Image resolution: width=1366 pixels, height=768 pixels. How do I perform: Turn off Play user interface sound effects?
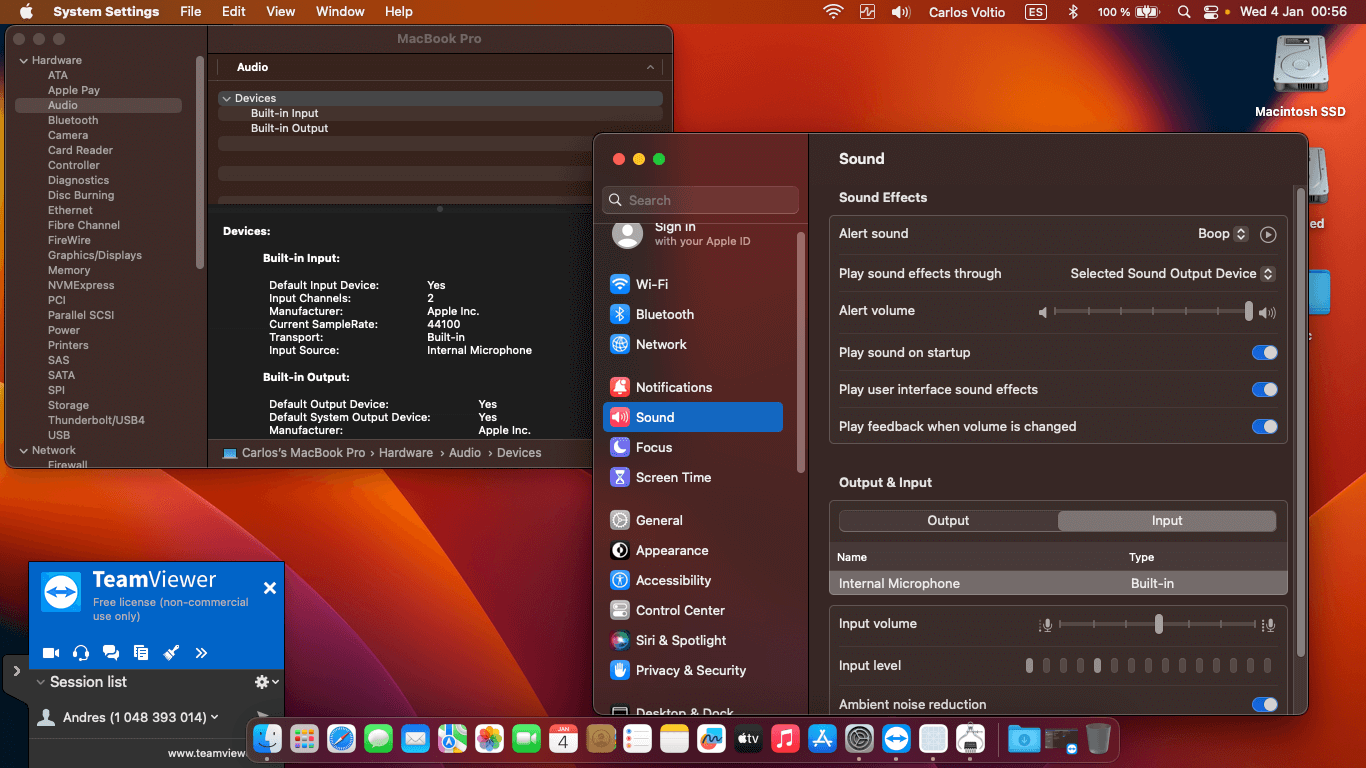(1264, 389)
